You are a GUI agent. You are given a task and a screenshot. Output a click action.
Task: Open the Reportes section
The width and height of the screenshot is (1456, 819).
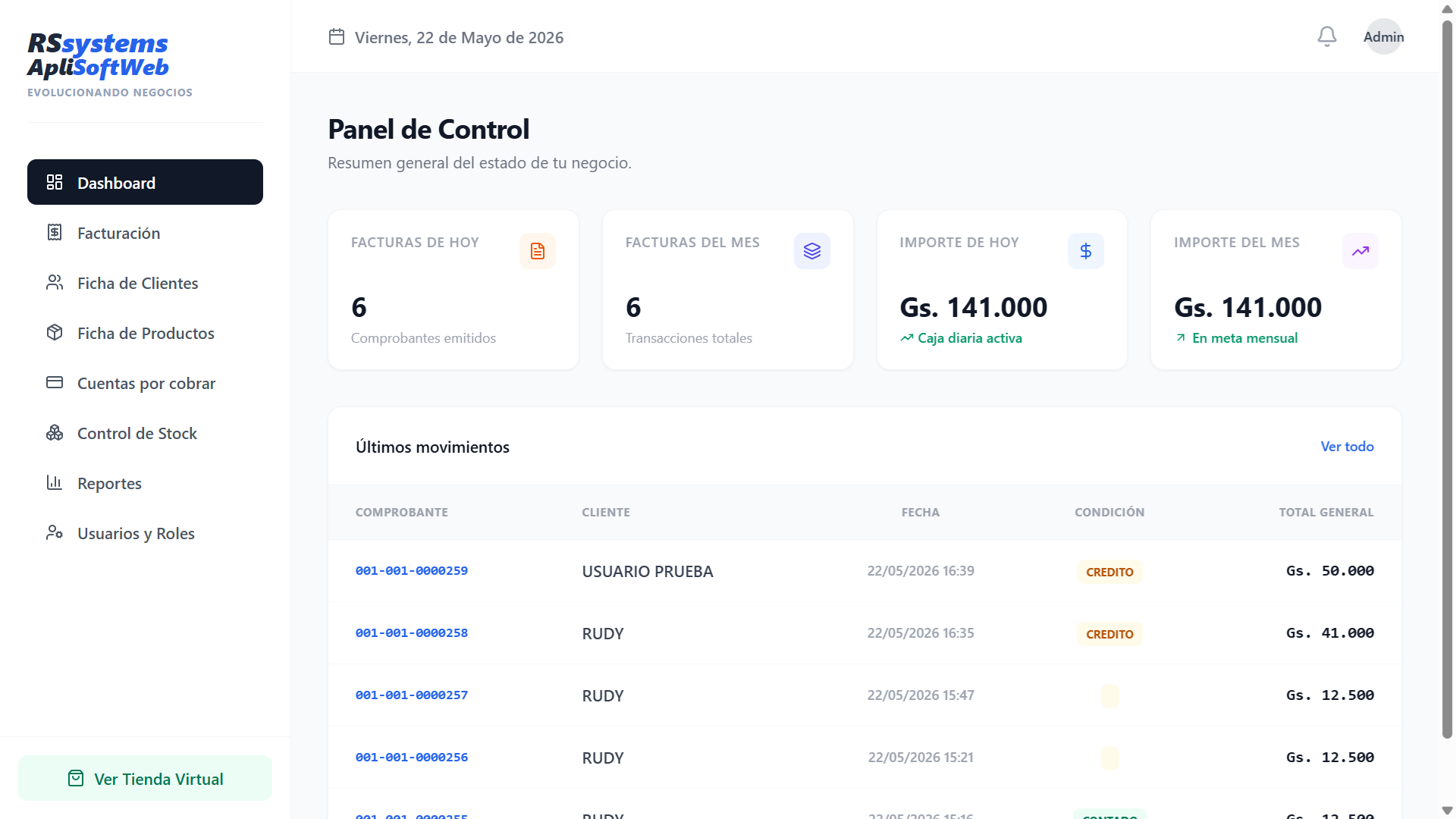(x=145, y=482)
